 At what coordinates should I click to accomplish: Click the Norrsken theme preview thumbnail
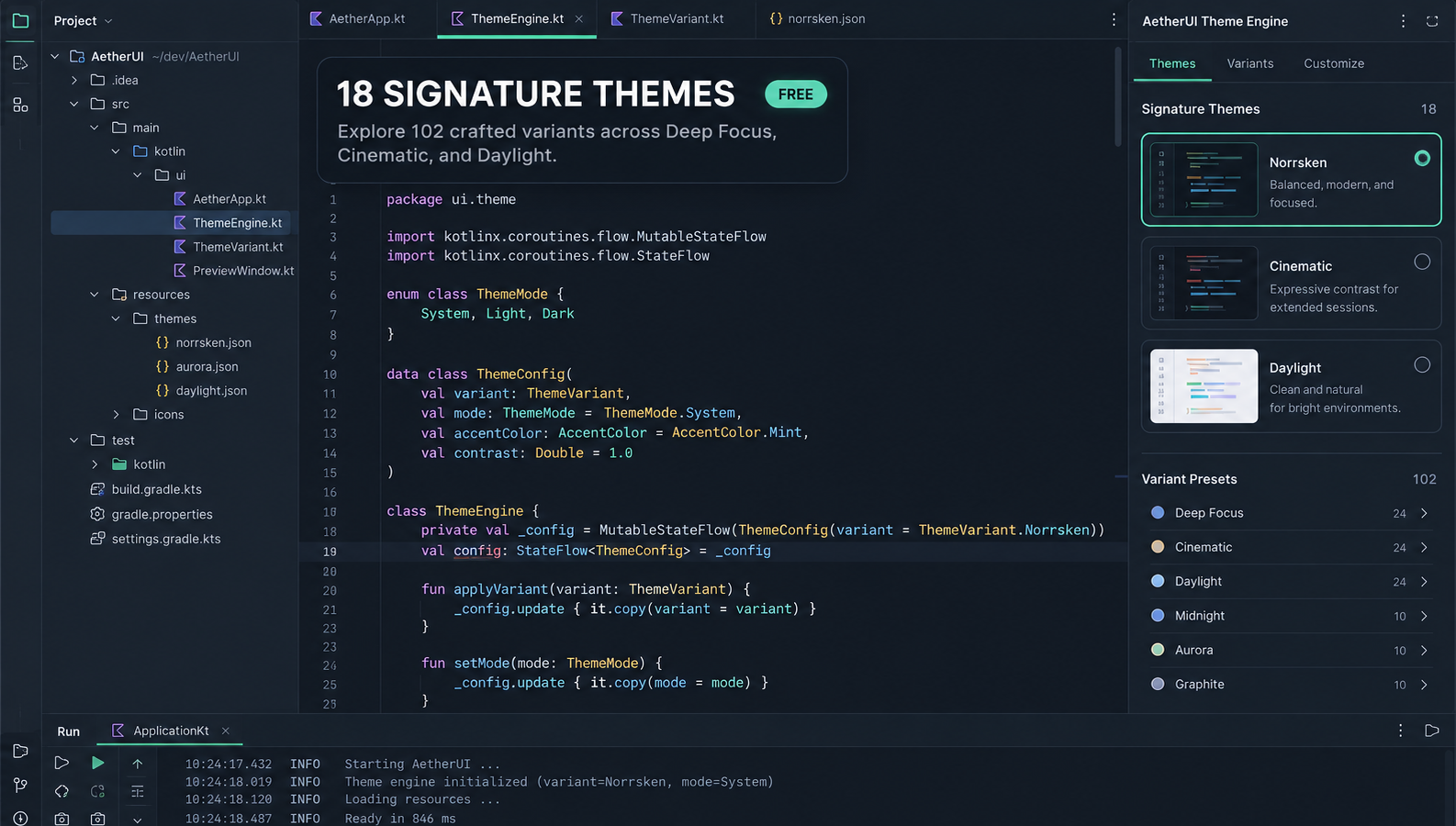(x=1204, y=180)
